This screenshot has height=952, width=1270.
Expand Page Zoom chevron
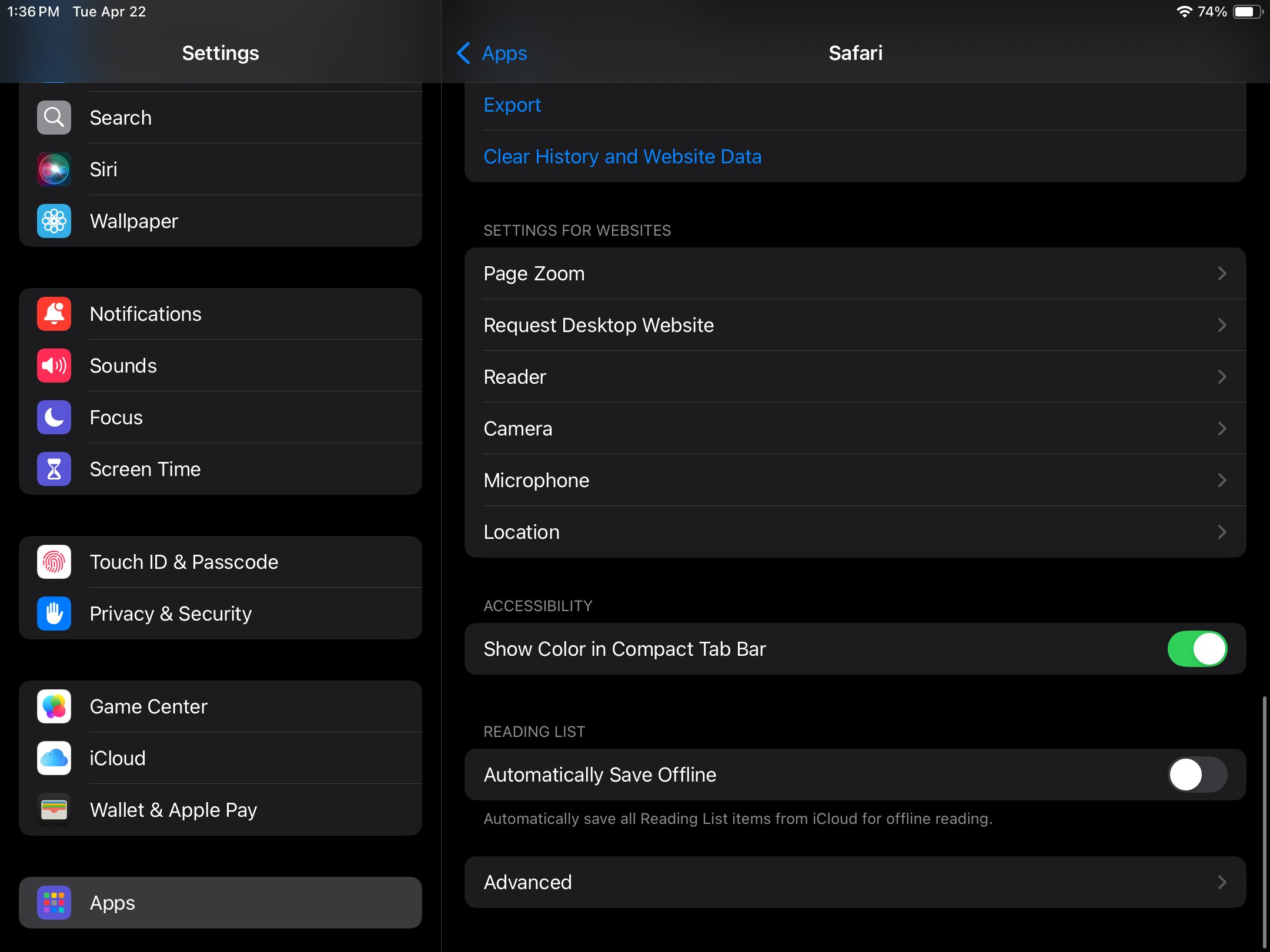[x=1222, y=273]
